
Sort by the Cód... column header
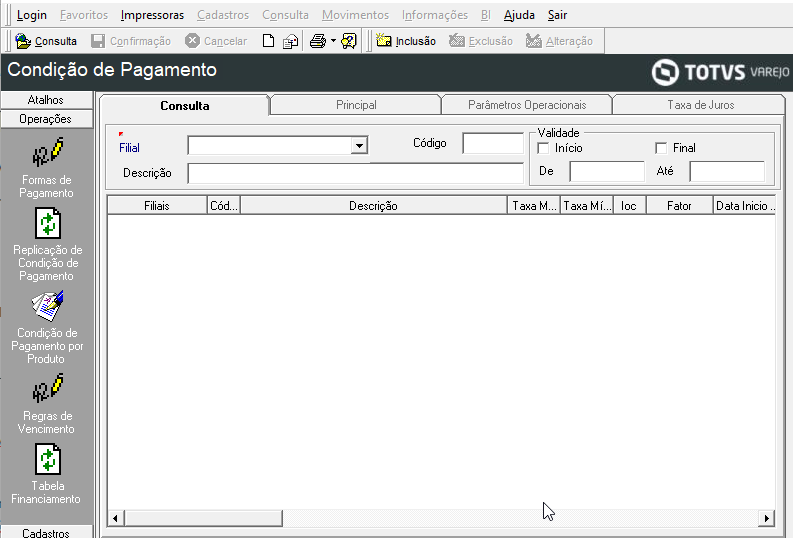[x=224, y=206]
